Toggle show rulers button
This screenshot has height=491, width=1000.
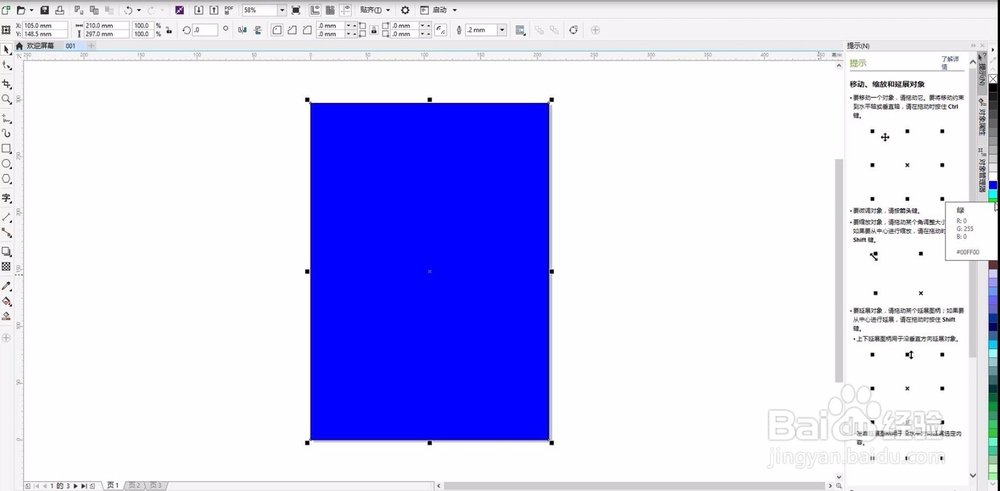[315, 10]
